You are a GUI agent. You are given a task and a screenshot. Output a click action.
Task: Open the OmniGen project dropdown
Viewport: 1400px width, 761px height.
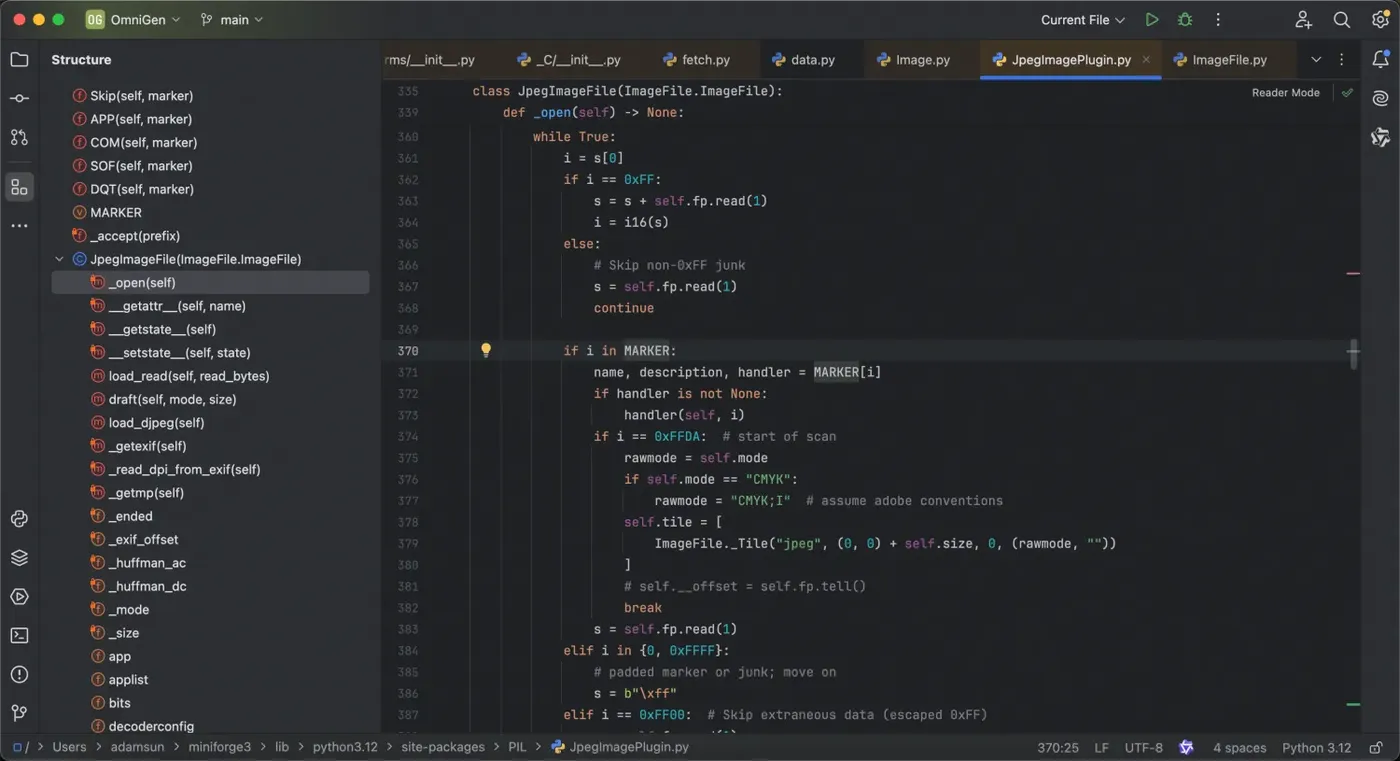coord(133,20)
